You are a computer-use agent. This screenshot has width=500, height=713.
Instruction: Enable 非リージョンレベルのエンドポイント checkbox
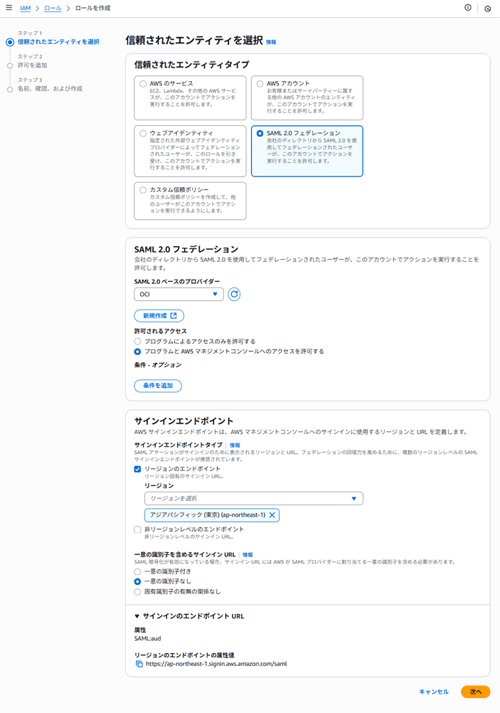tap(137, 529)
